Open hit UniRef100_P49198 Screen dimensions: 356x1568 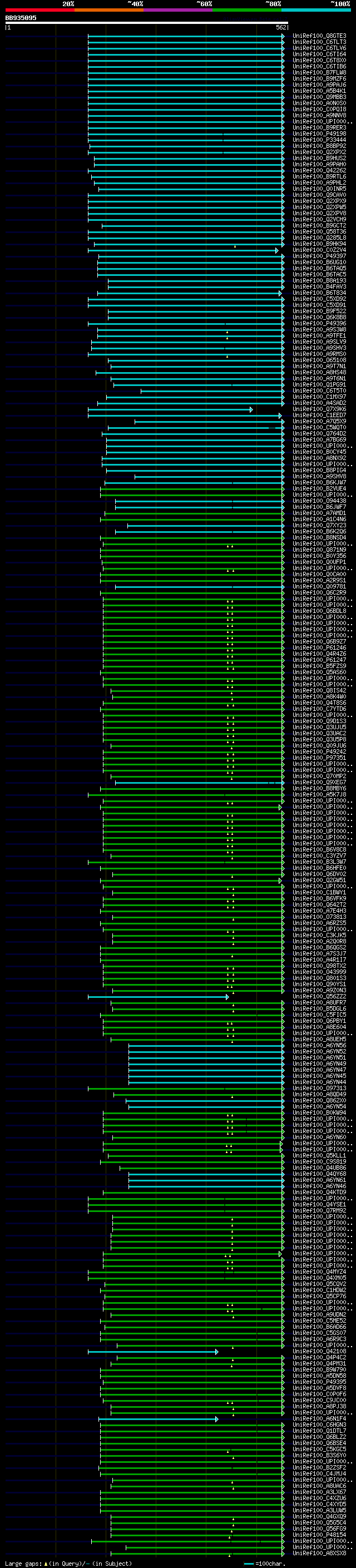pyautogui.click(x=319, y=134)
